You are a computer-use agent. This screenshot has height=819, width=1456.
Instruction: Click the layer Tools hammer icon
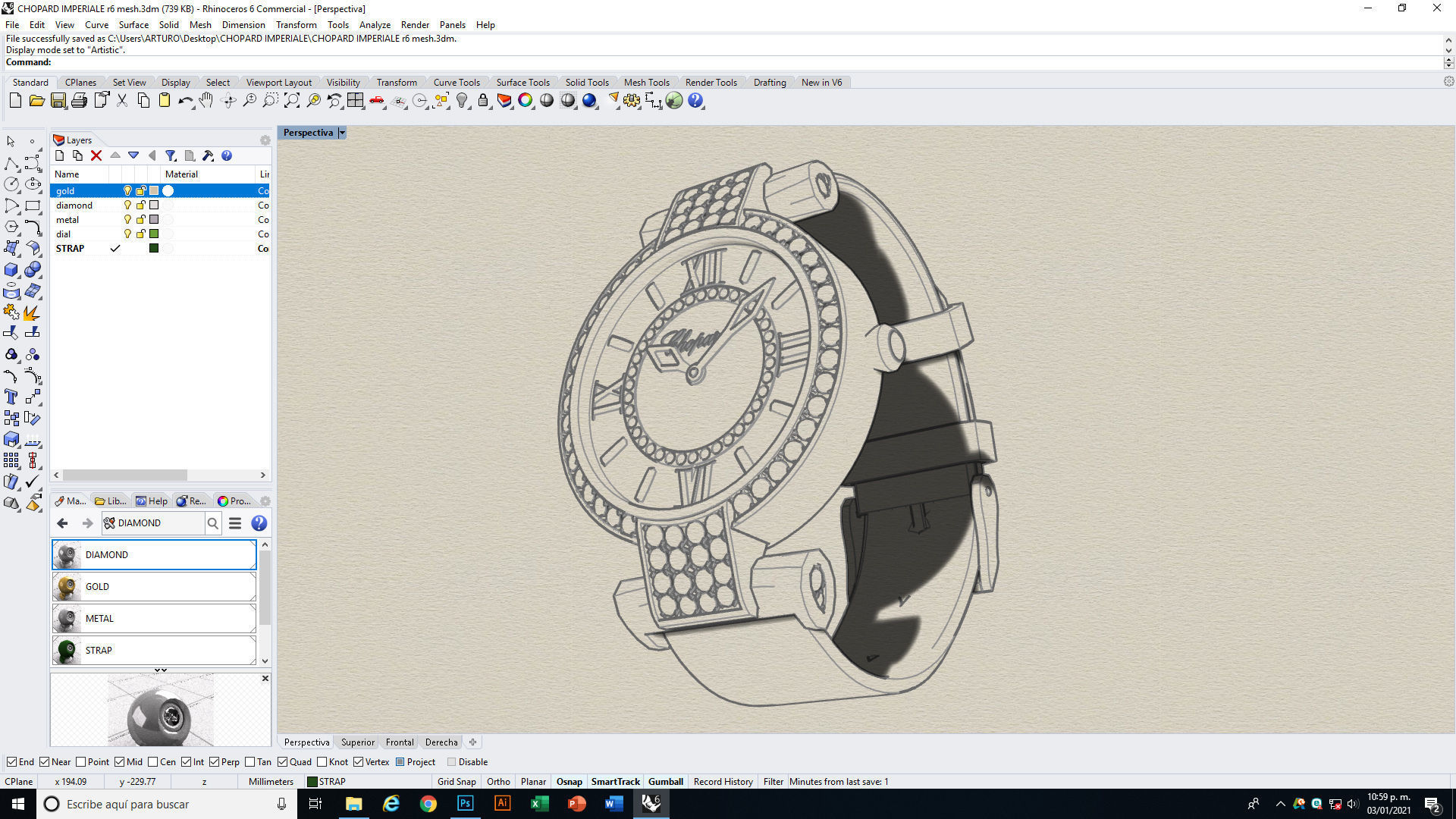pyautogui.click(x=208, y=156)
